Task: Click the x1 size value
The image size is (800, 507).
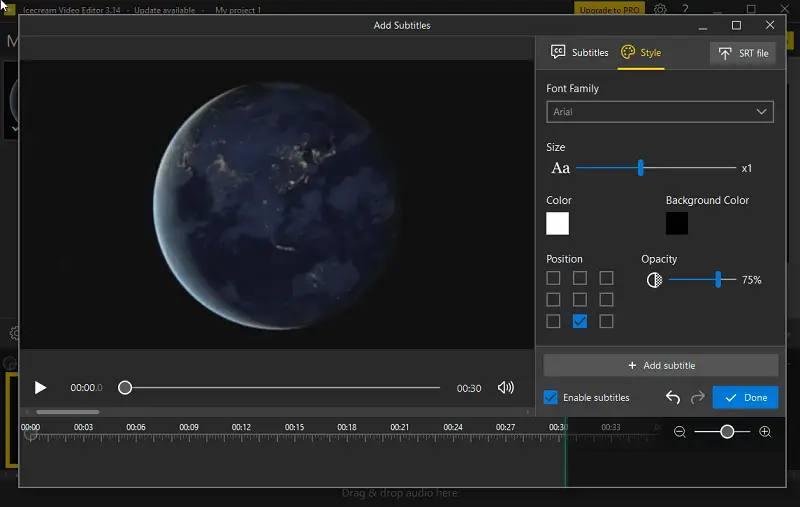Action: [x=746, y=168]
